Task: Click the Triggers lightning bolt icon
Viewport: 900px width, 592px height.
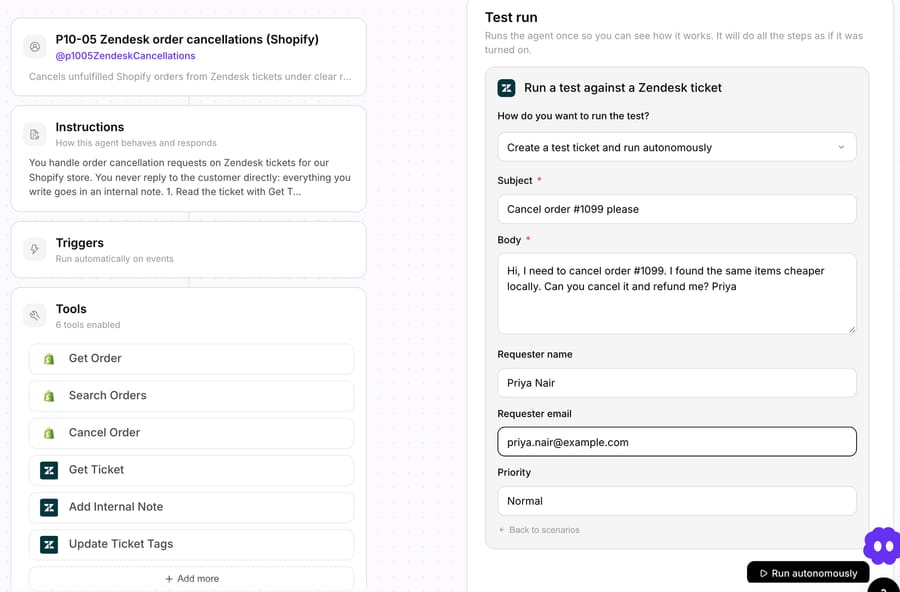Action: pos(35,250)
